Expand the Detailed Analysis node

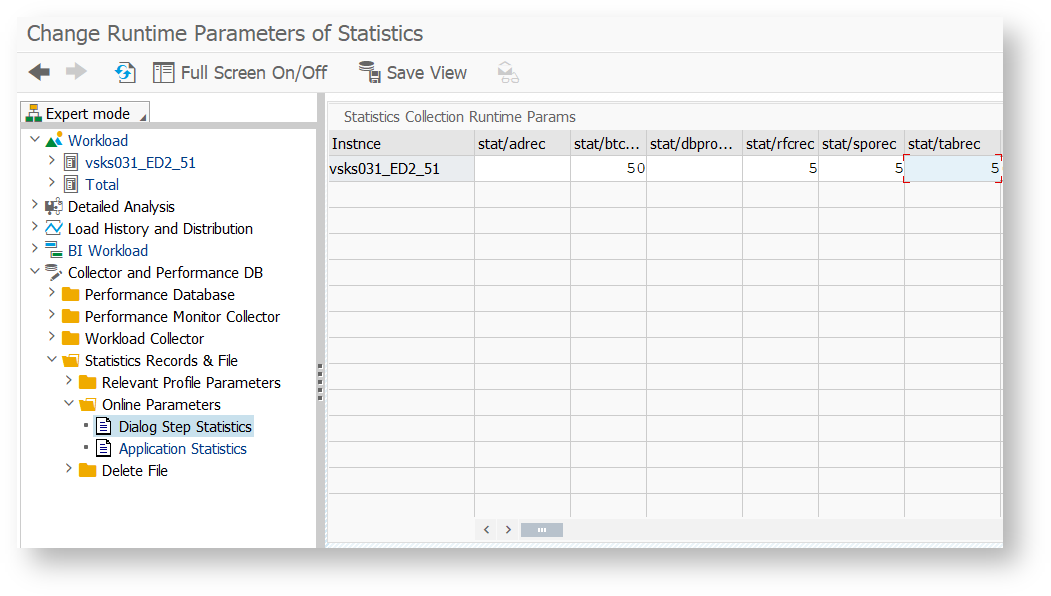(35, 204)
